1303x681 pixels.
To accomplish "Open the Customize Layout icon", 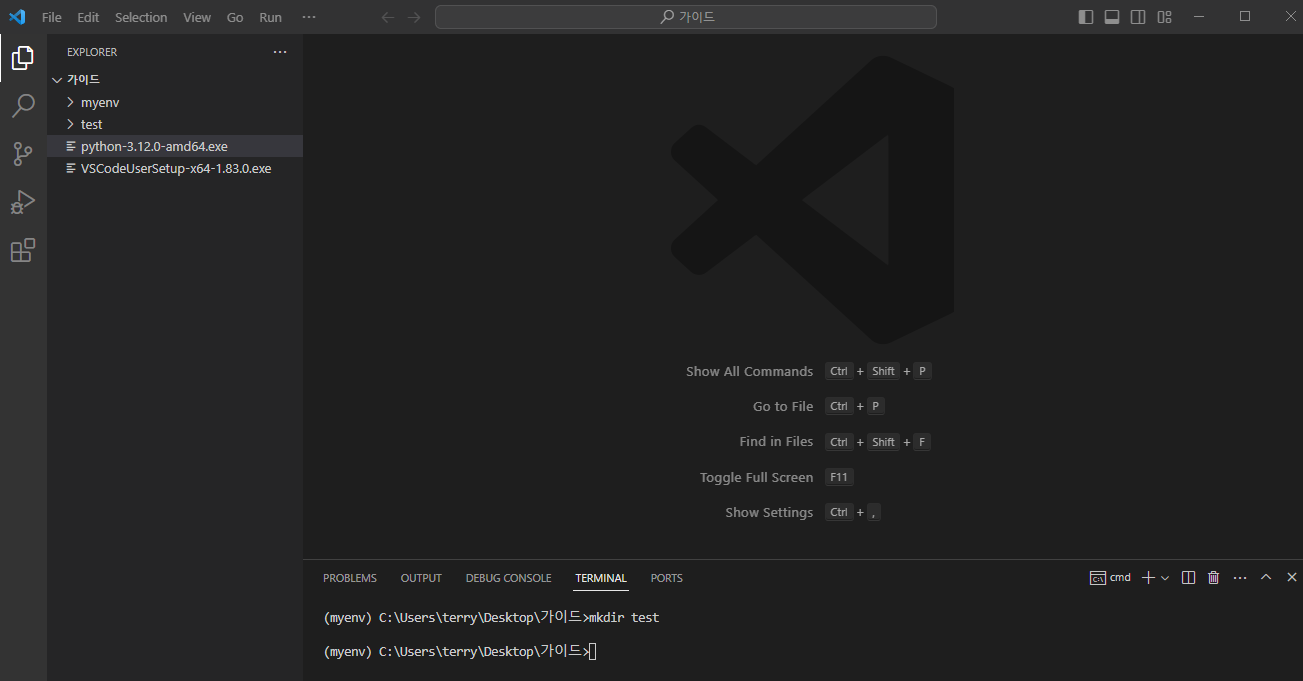I will click(1164, 17).
